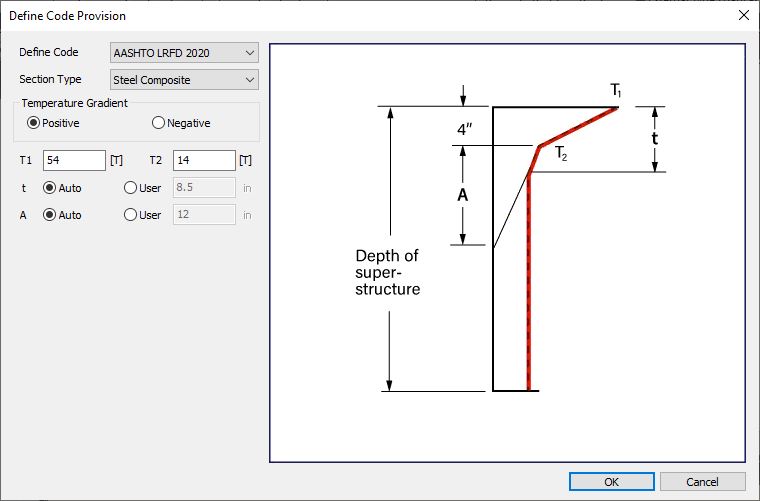Expand the Section Type combo box

183,80
